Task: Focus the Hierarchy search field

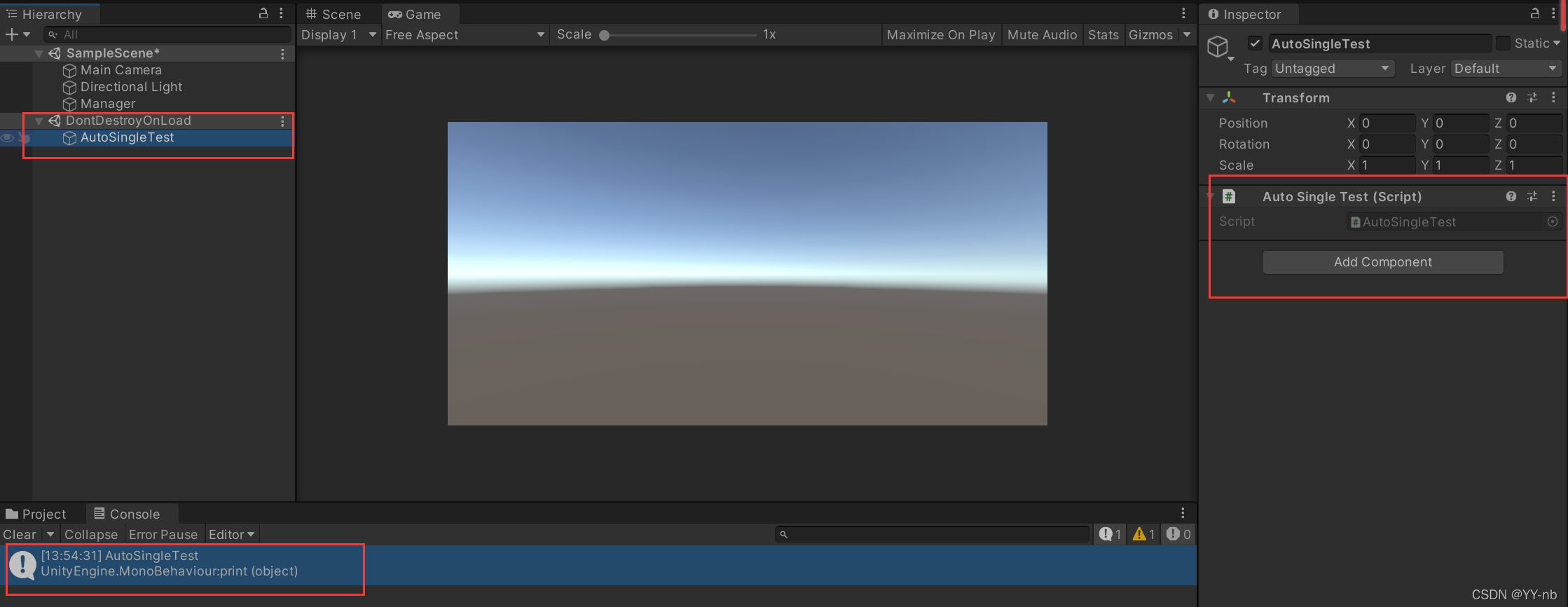Action: (167, 34)
